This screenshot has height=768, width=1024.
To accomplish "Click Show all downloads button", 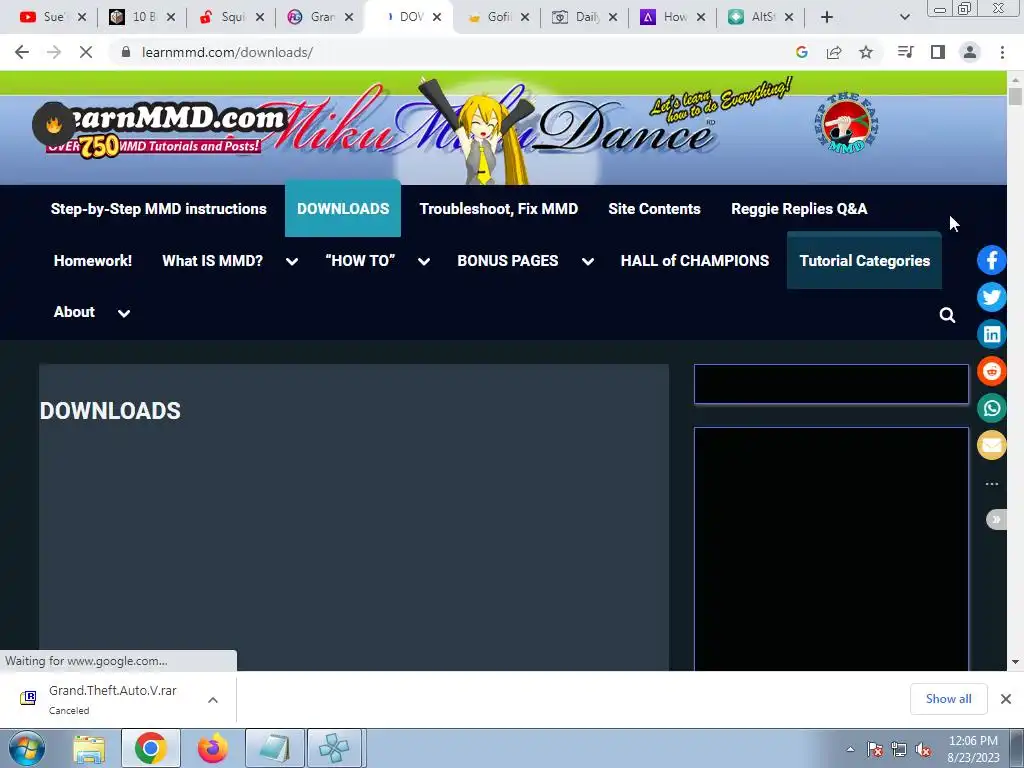I will pos(948,699).
